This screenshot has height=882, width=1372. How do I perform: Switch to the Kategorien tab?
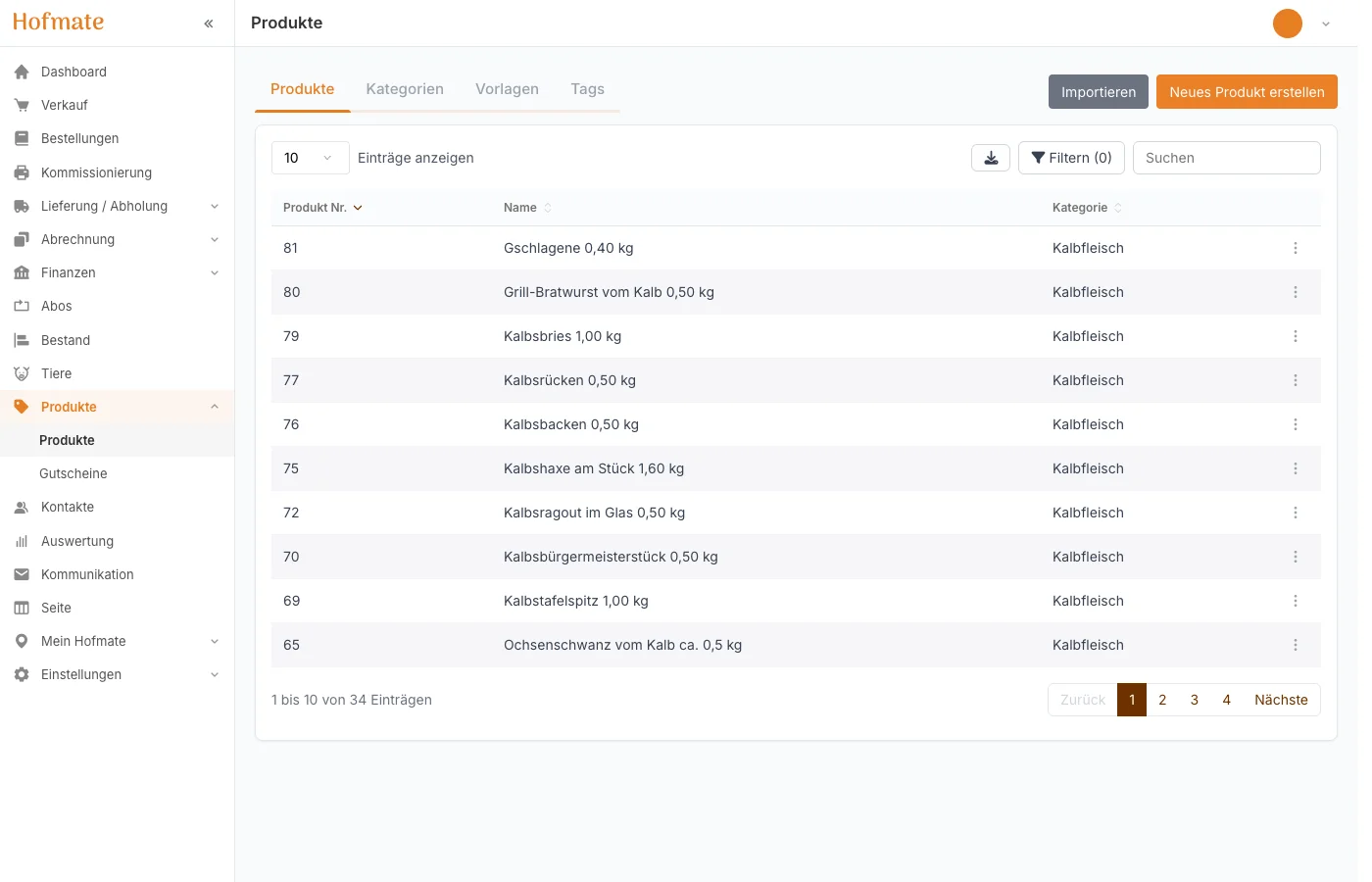(405, 88)
